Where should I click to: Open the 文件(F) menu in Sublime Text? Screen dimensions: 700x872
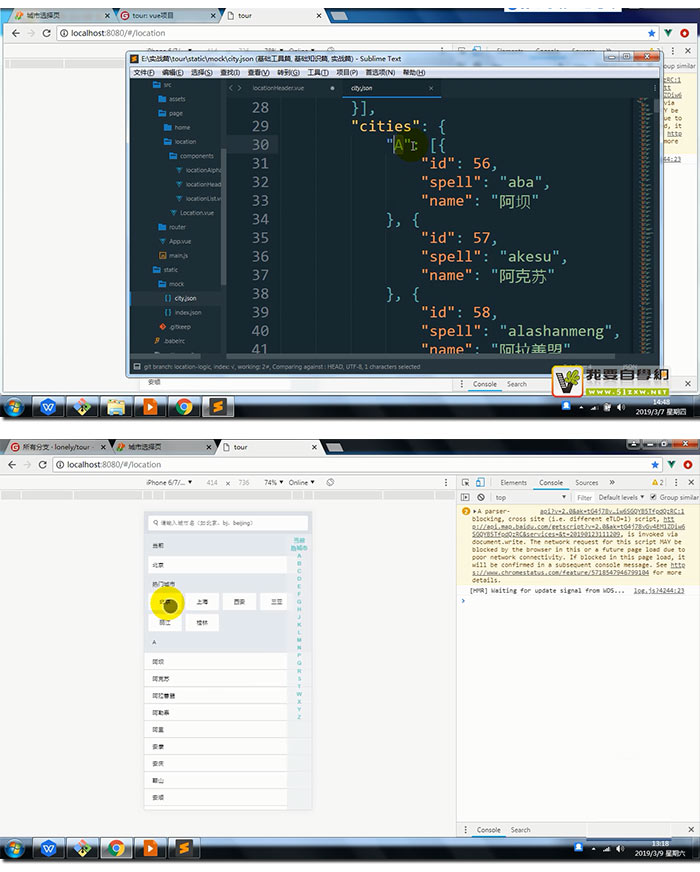143,73
